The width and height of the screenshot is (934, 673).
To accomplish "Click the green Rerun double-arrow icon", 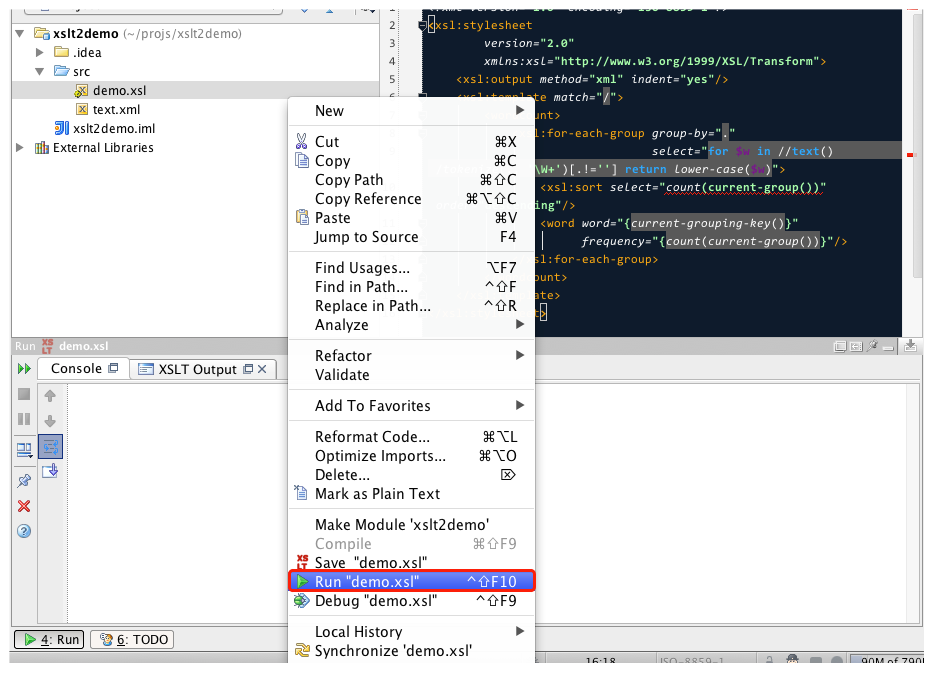I will 24,369.
